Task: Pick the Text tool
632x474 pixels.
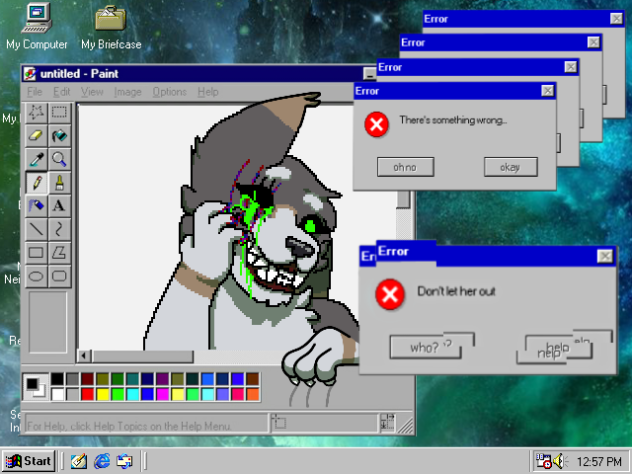Action: point(59,206)
